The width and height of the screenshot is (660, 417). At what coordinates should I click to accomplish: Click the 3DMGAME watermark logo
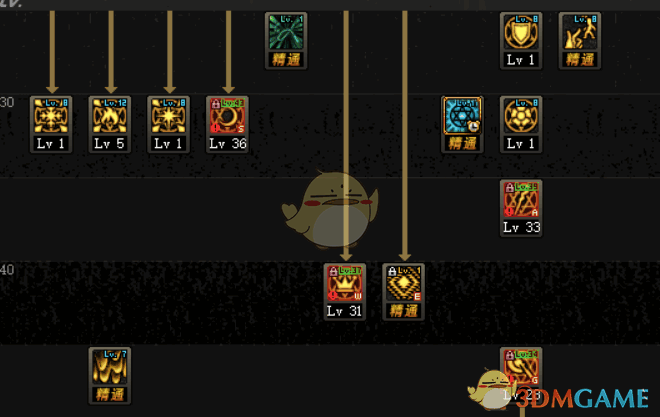[x=582, y=399]
